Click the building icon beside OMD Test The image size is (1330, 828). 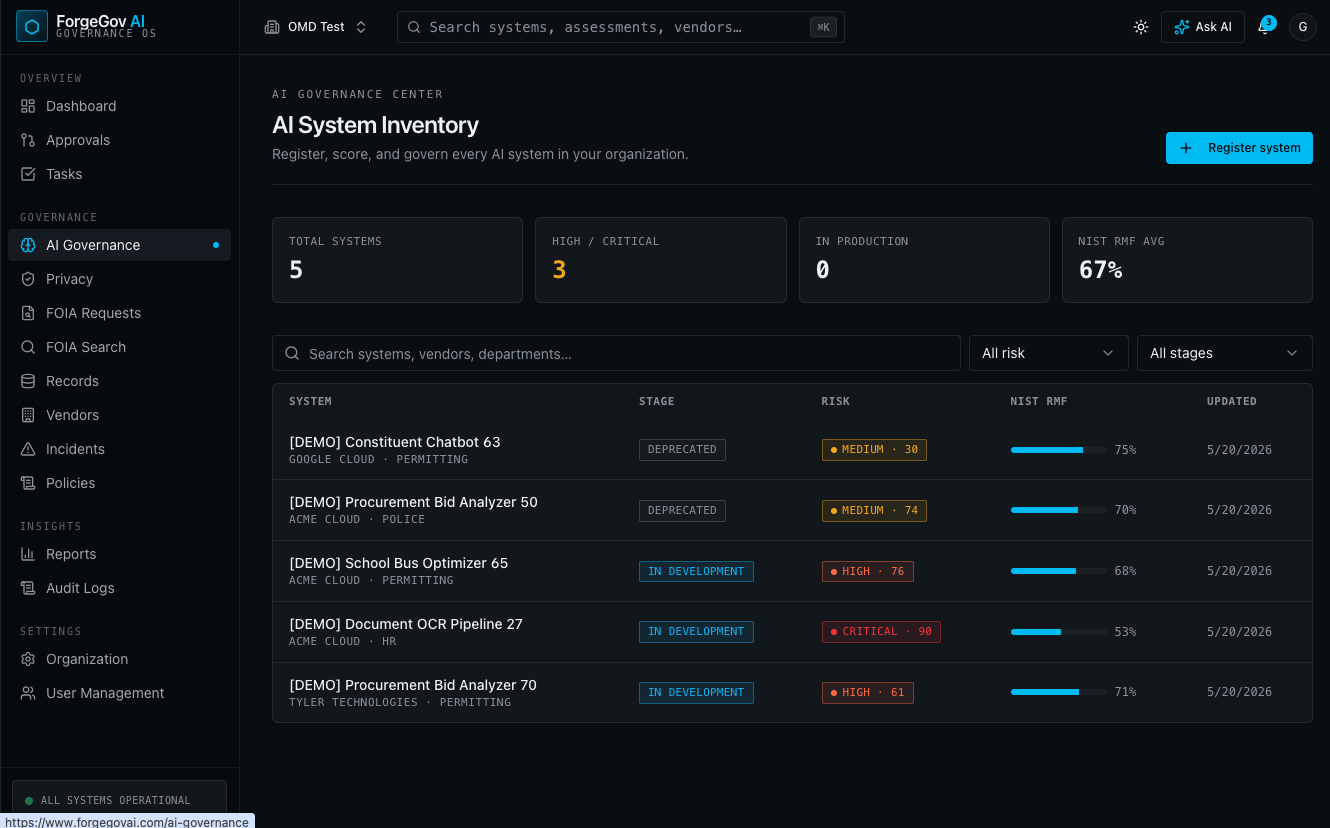click(272, 27)
